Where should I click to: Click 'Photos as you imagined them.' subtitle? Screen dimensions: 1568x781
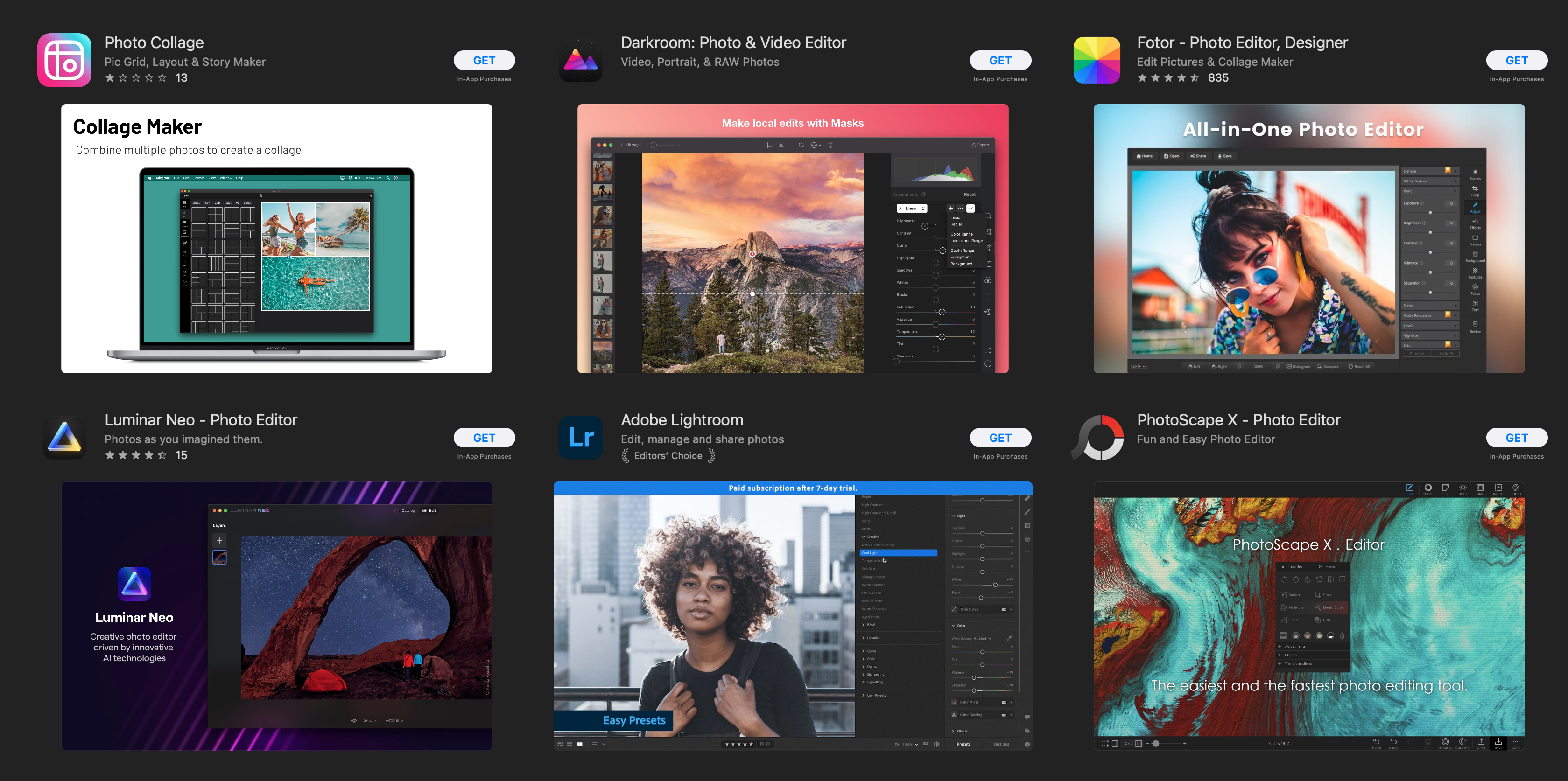pyautogui.click(x=183, y=439)
